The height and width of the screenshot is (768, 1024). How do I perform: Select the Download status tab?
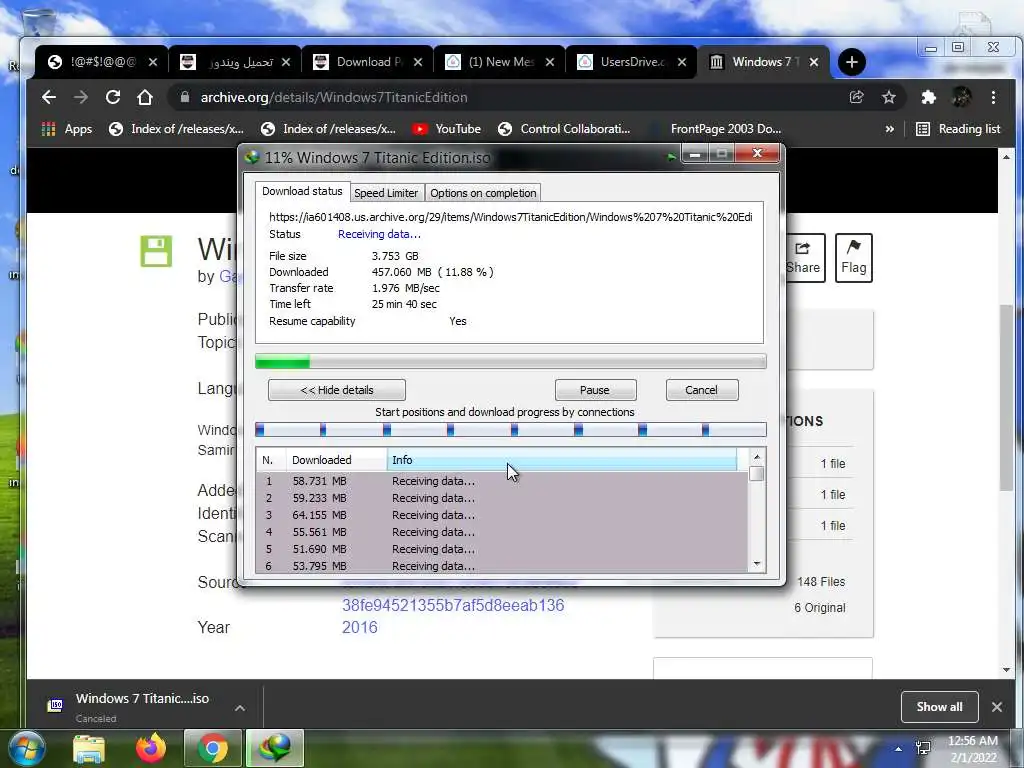pos(302,191)
